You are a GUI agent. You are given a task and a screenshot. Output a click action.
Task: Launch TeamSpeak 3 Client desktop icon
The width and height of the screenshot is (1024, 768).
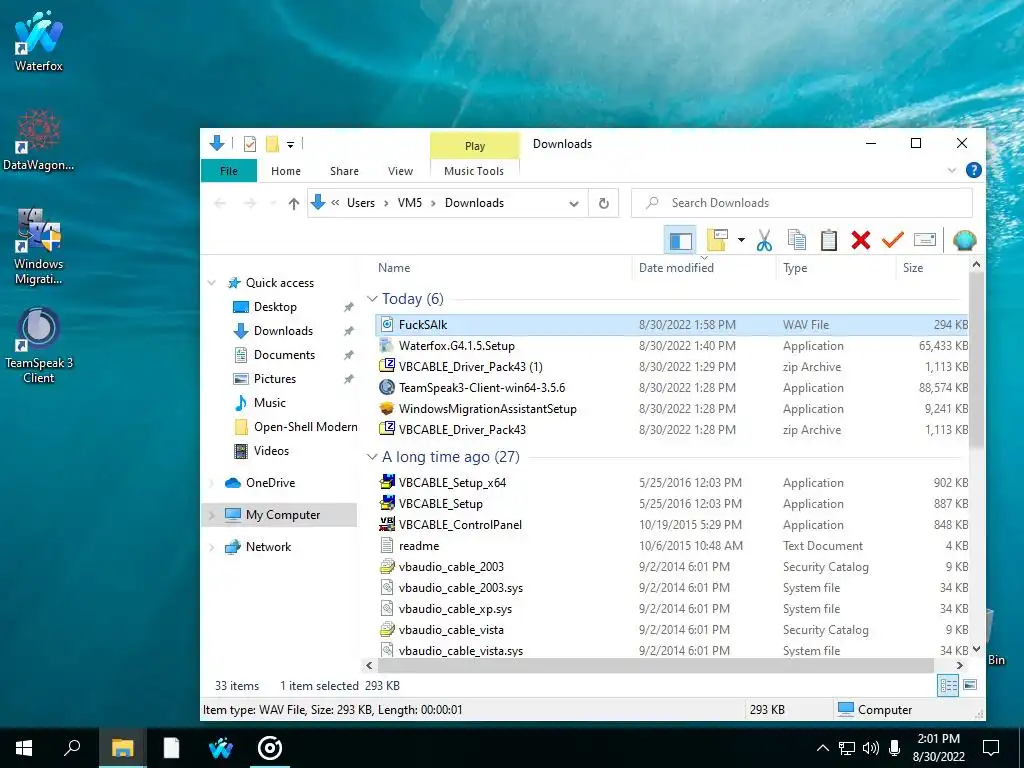coord(39,345)
